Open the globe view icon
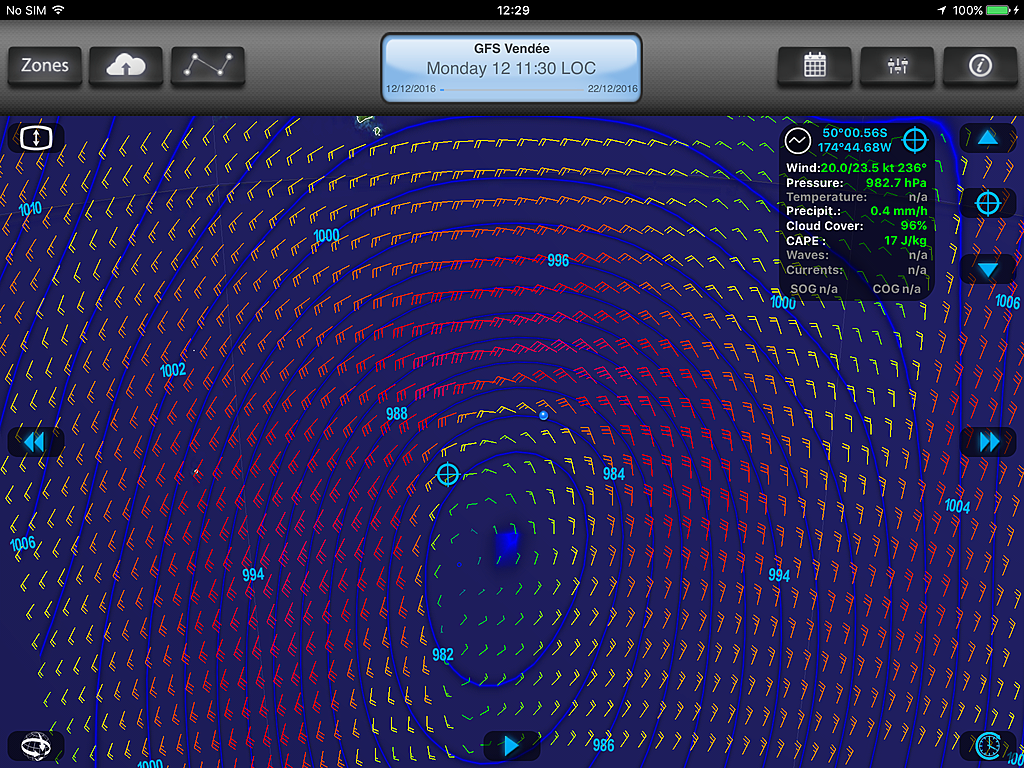The height and width of the screenshot is (768, 1024). point(36,745)
